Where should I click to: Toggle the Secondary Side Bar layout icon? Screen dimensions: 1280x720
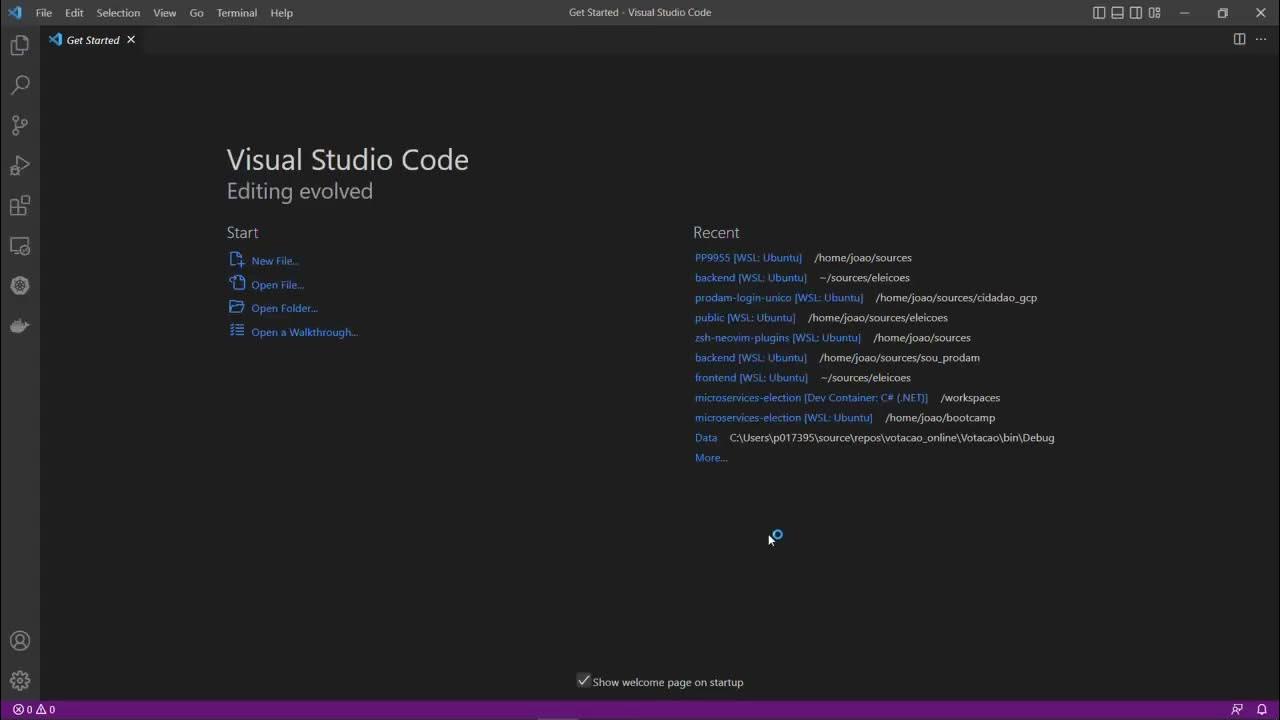tap(1136, 13)
